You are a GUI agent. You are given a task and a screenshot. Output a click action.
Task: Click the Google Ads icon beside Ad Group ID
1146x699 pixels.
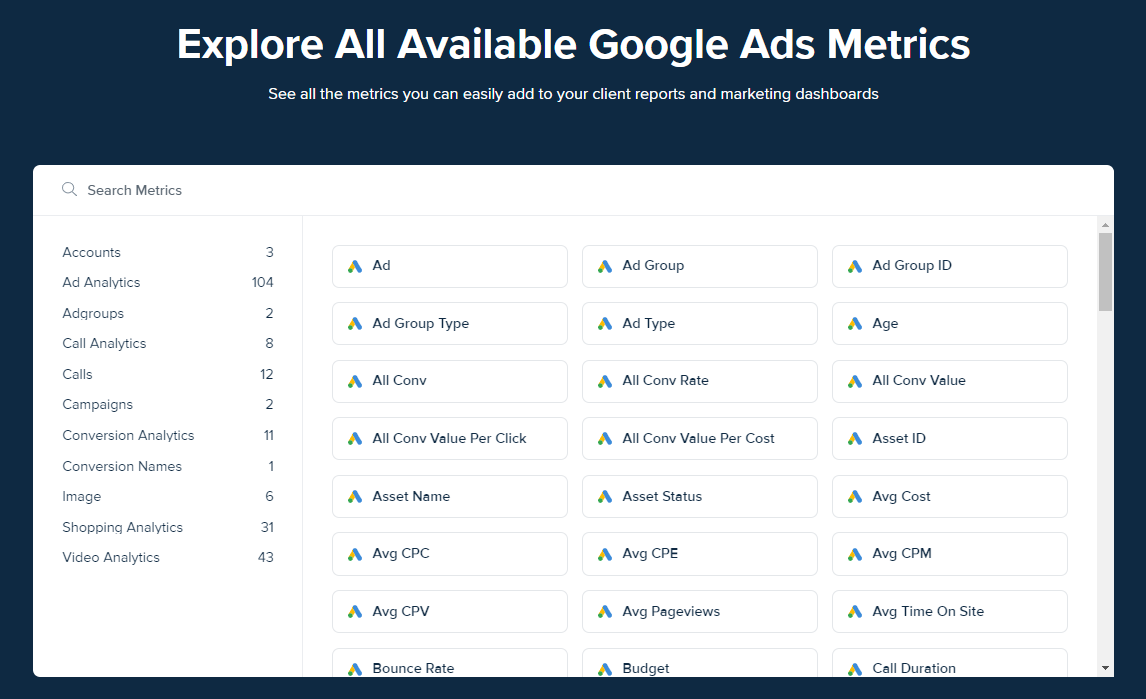point(855,267)
